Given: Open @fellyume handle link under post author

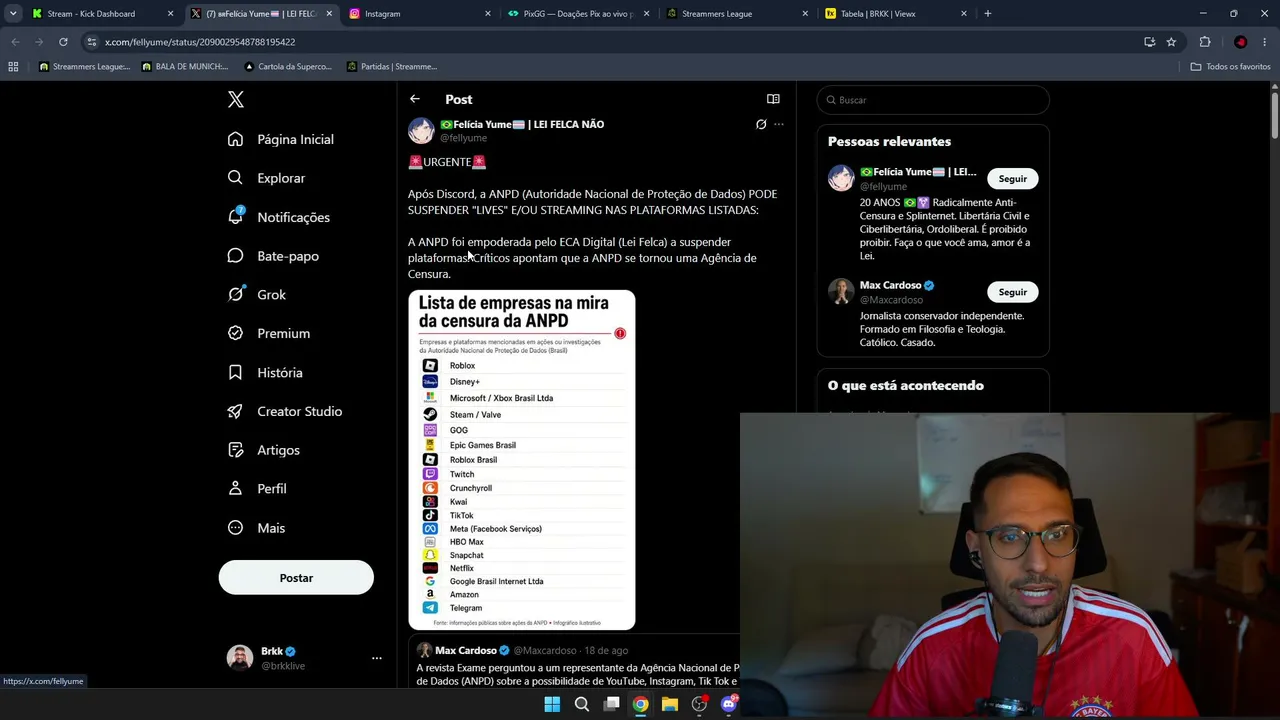Looking at the screenshot, I should pos(463,138).
